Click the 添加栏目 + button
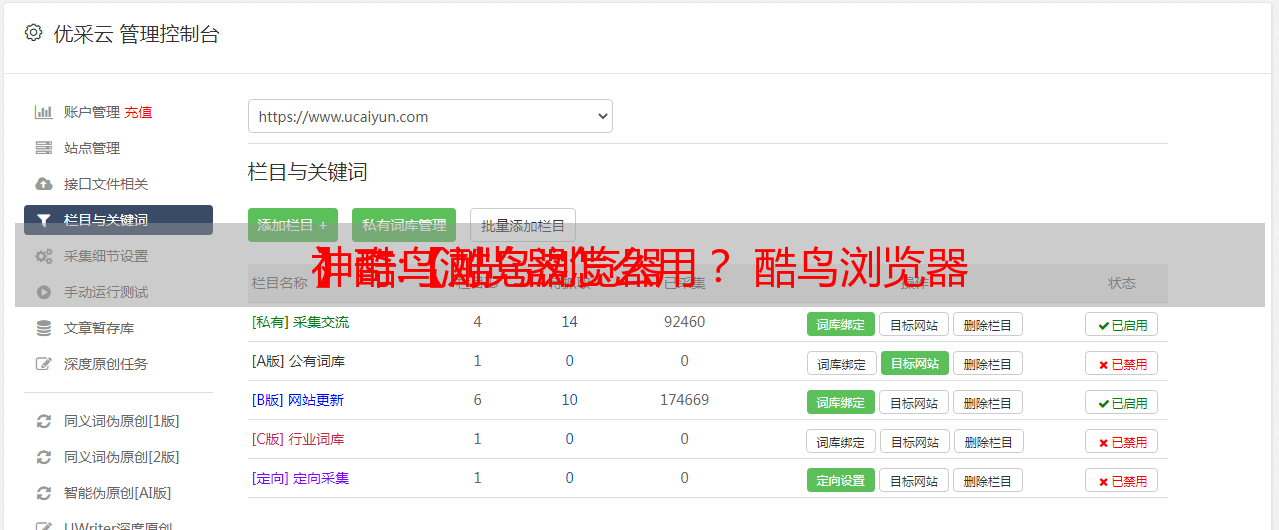The height and width of the screenshot is (530, 1279). click(292, 225)
